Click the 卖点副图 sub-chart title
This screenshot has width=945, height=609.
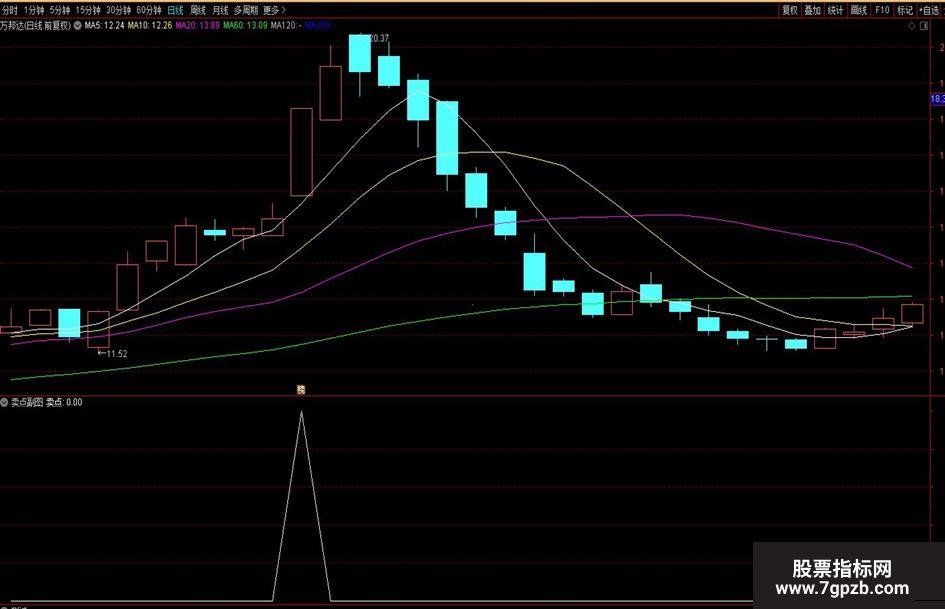(27, 402)
